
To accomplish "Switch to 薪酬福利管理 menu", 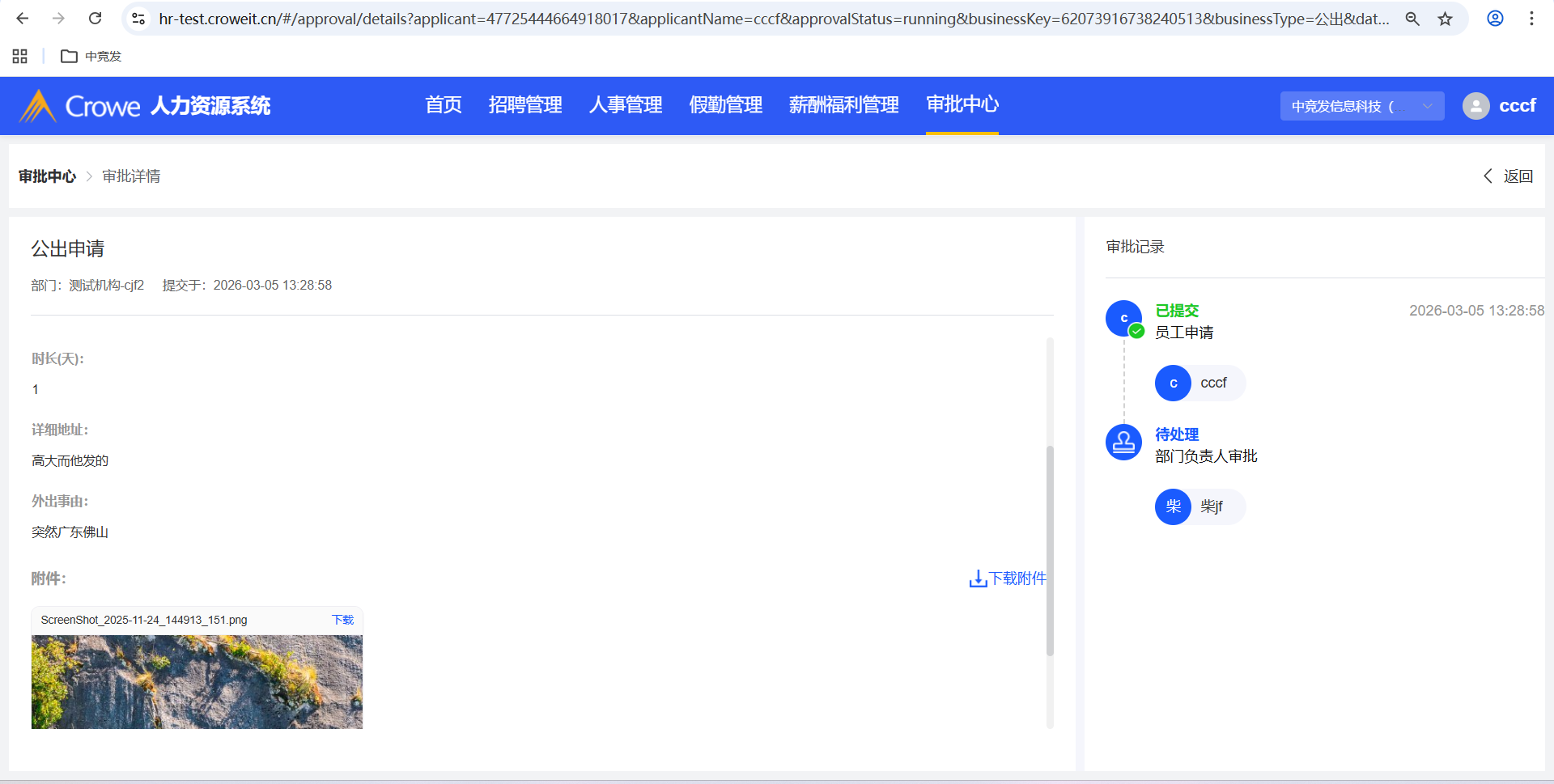I will [843, 105].
